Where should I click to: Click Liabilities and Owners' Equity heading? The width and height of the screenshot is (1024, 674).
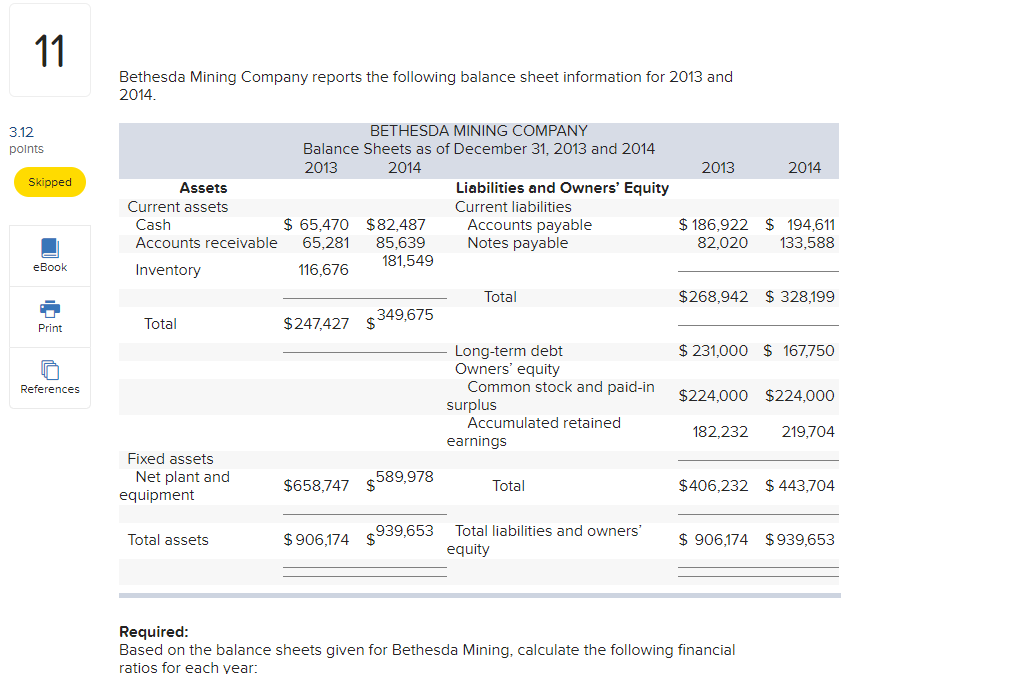click(x=562, y=188)
